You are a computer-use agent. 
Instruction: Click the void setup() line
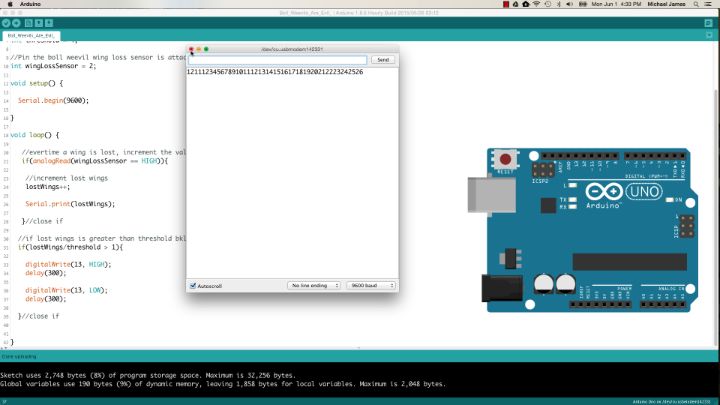tap(37, 84)
